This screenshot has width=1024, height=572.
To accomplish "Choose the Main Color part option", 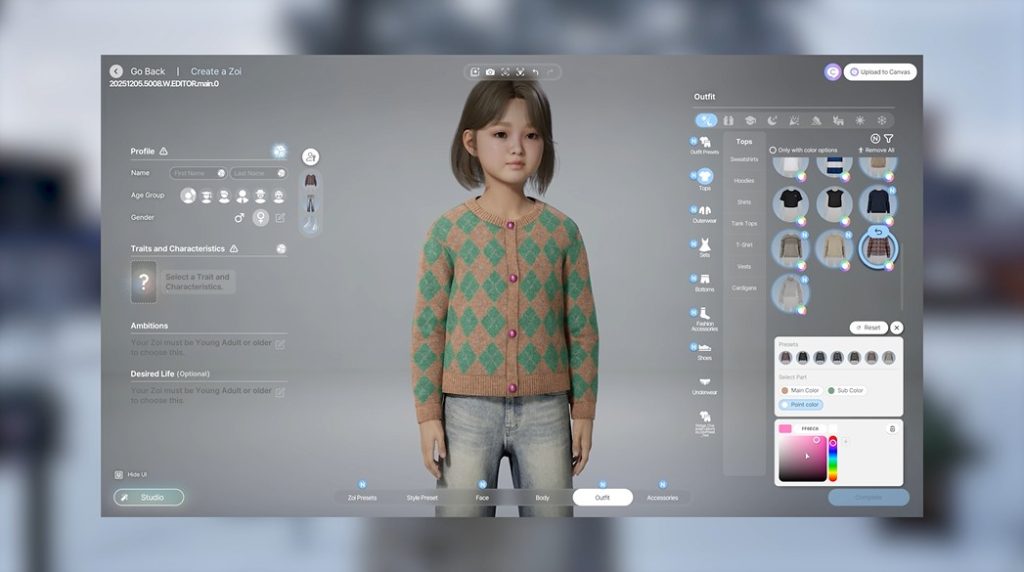I will pos(800,390).
